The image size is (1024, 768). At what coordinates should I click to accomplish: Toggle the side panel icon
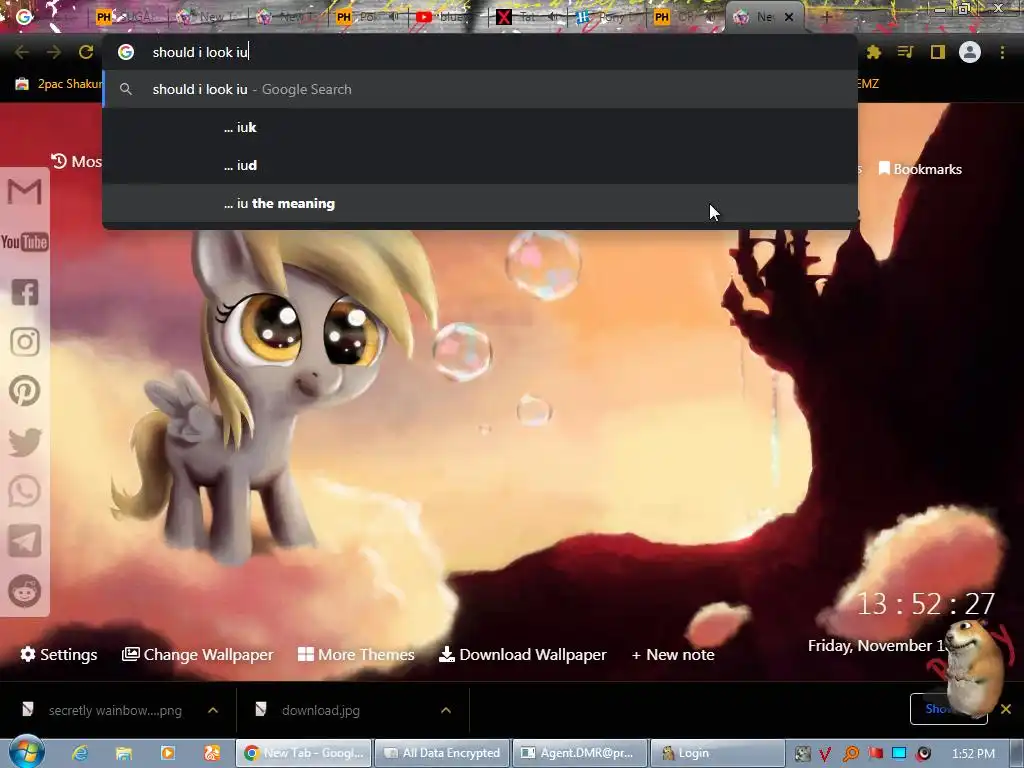(938, 52)
